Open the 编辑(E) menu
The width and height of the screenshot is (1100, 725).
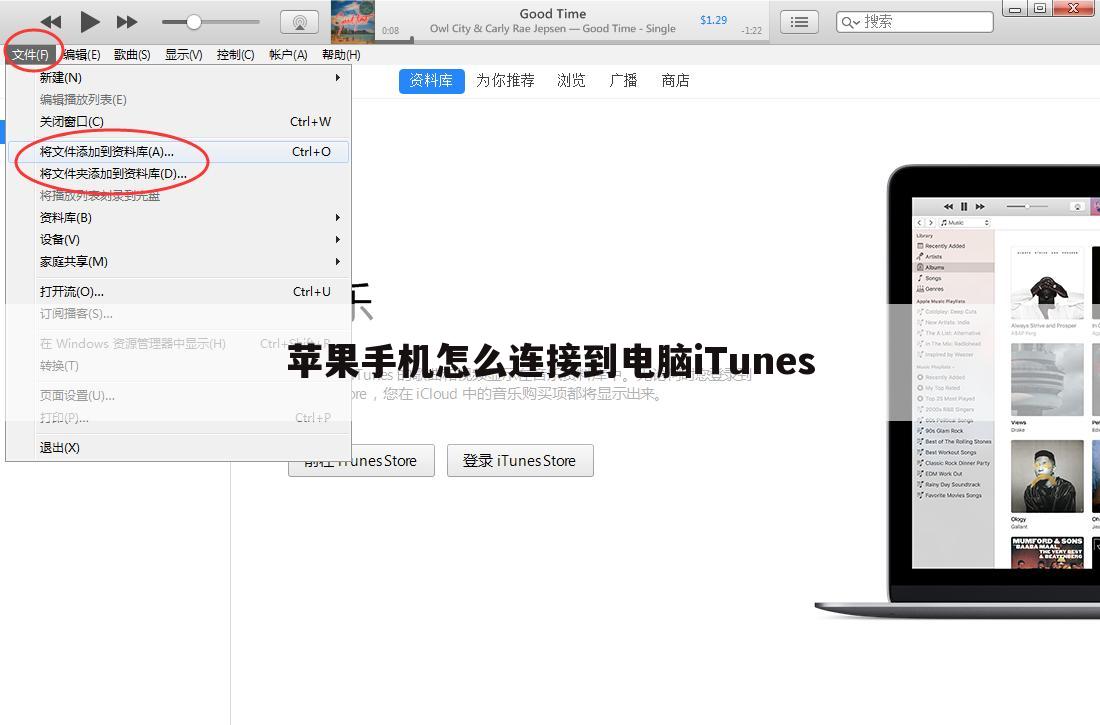click(x=82, y=55)
